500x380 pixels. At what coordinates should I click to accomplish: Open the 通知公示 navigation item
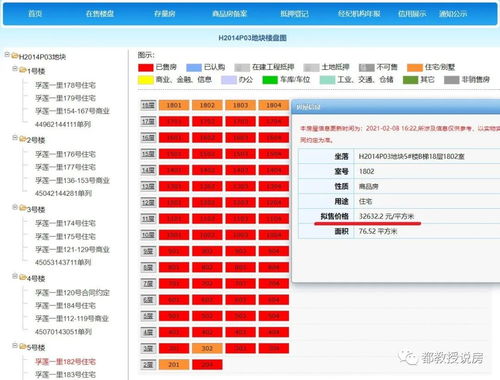453,14
